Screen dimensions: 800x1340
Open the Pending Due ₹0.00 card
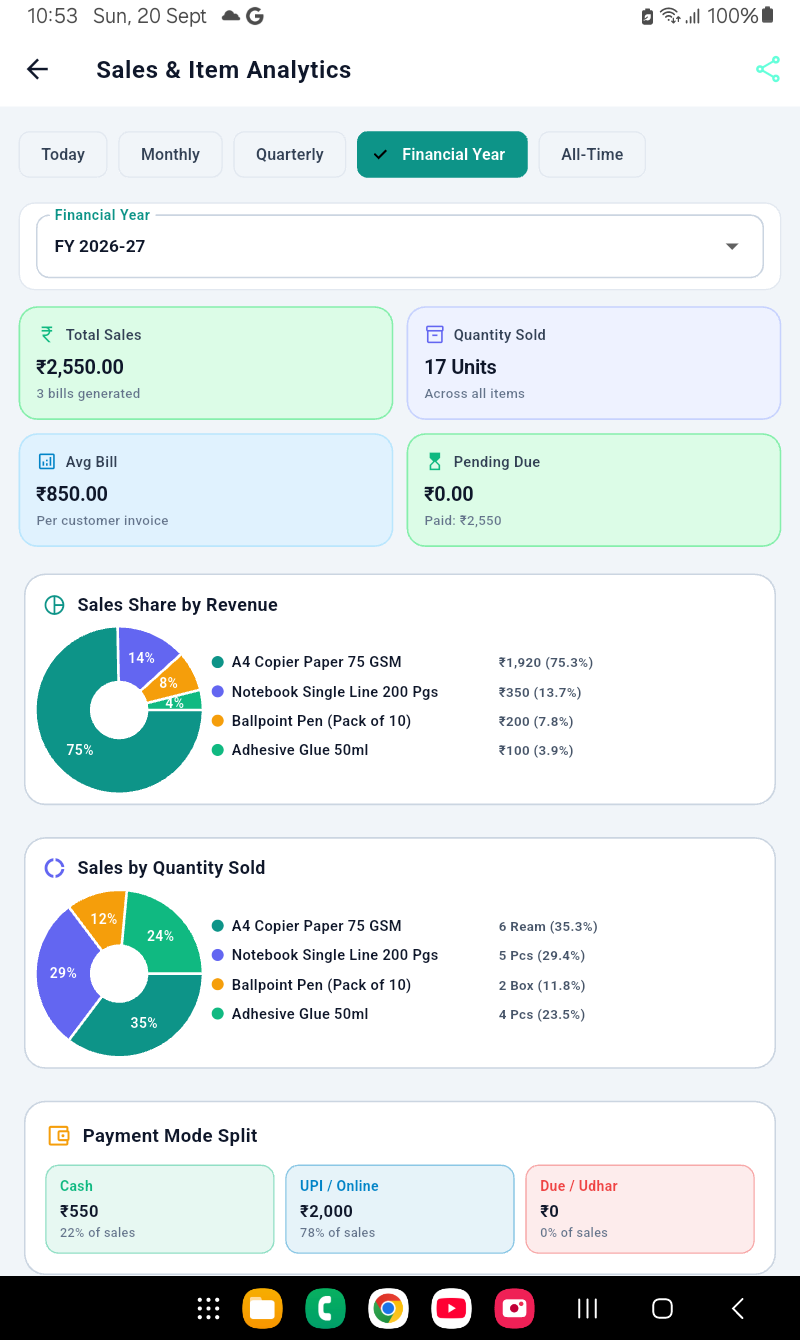594,490
